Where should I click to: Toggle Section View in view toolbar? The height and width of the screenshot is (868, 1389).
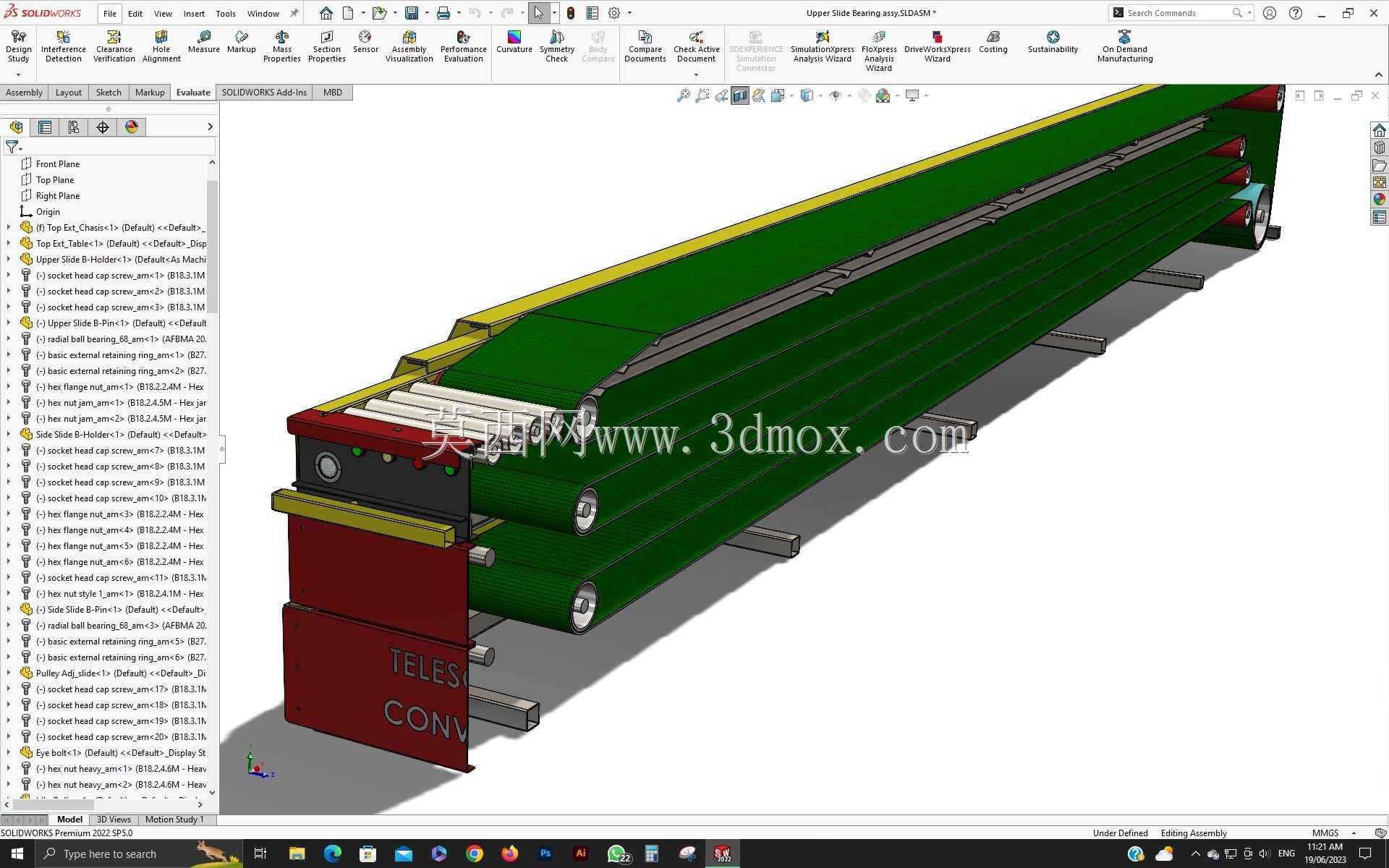(739, 95)
